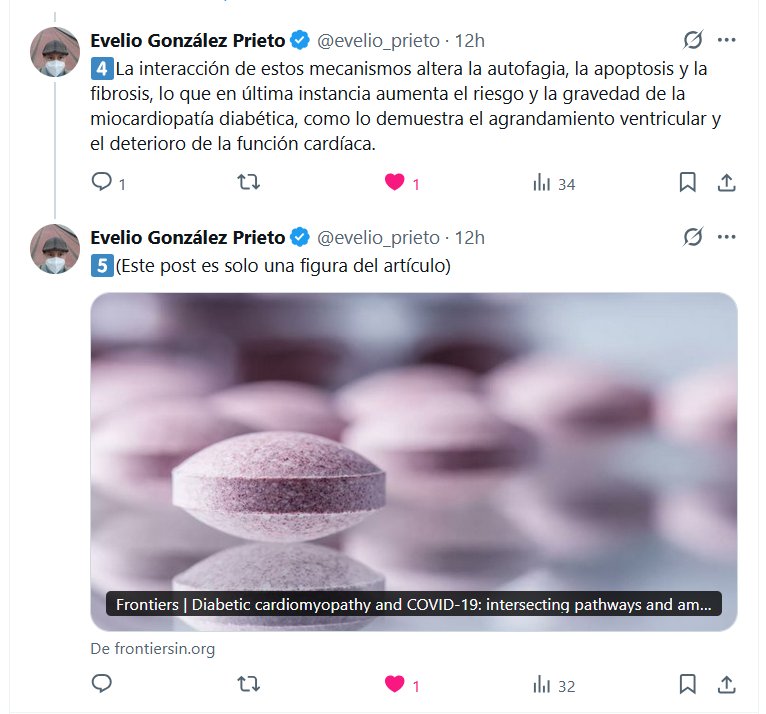This screenshot has width=766, height=714.
Task: Open more options menu for tweet 5
Action: click(x=726, y=237)
